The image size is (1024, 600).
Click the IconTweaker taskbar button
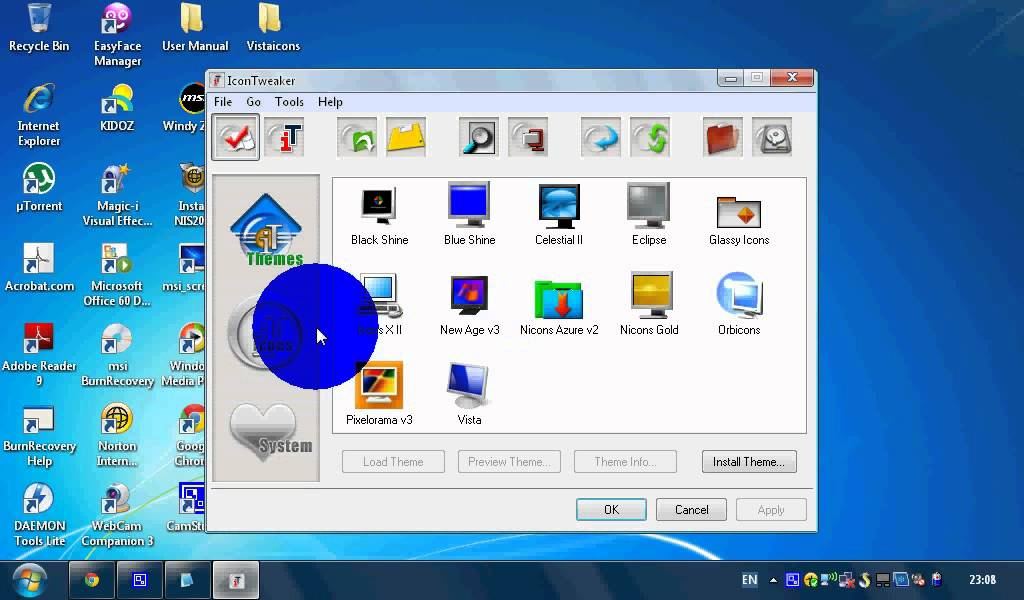click(236, 580)
